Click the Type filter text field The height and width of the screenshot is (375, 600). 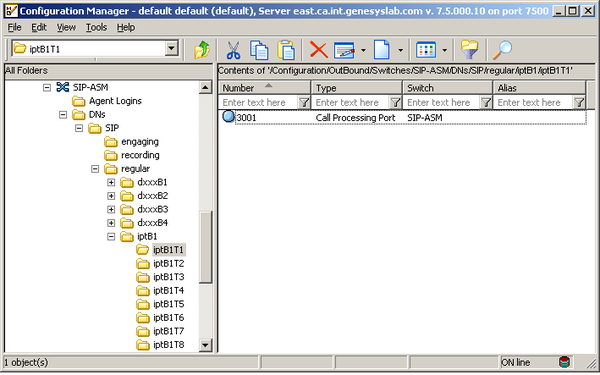pyautogui.click(x=351, y=103)
